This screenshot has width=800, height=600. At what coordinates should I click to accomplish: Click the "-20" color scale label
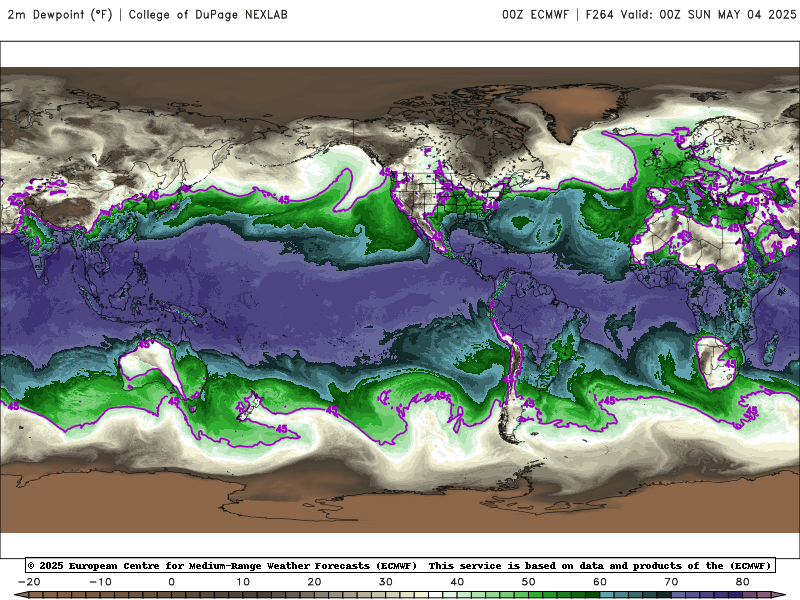tap(29, 582)
